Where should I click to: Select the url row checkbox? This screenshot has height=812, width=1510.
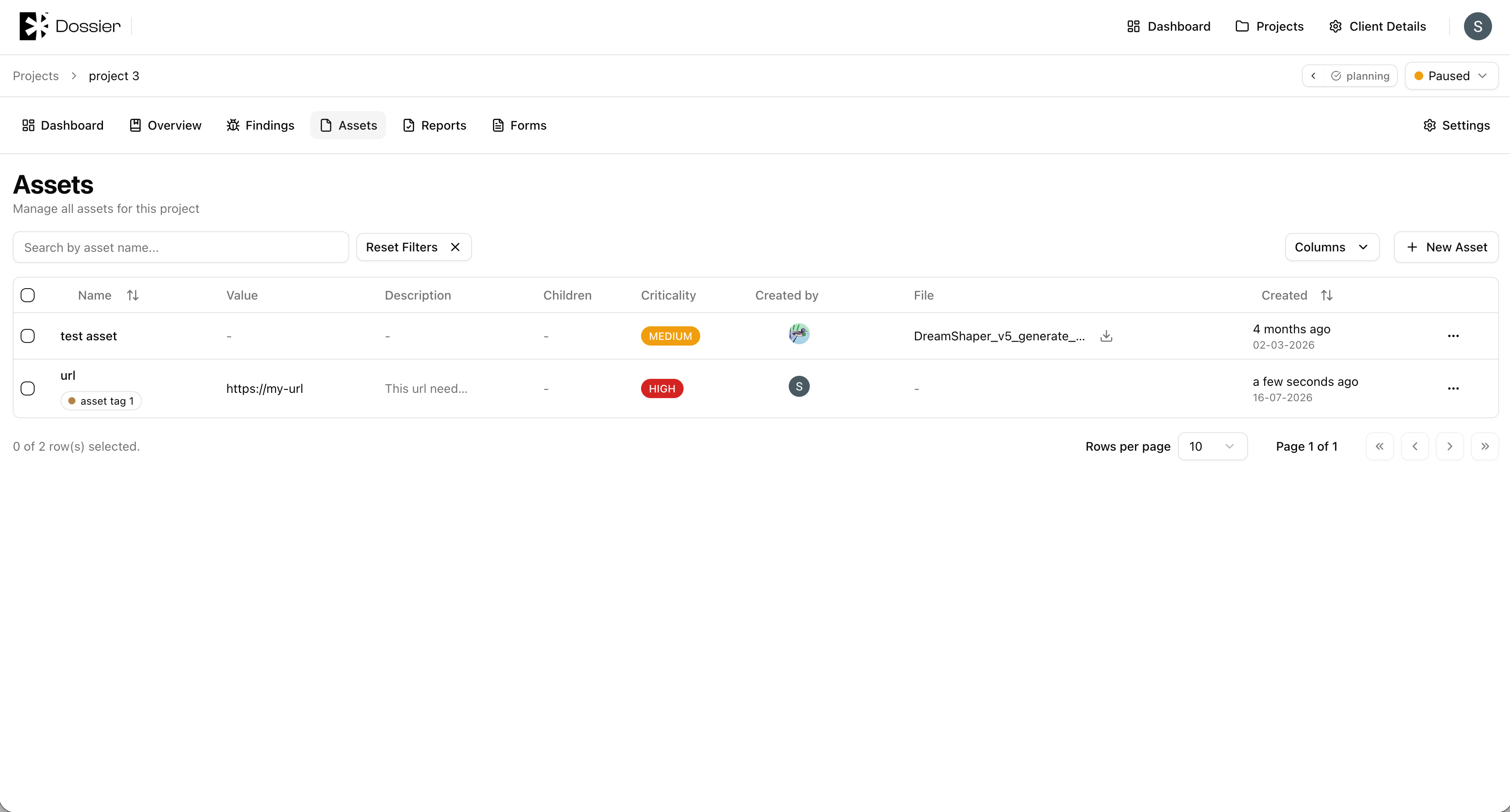pyautogui.click(x=28, y=388)
